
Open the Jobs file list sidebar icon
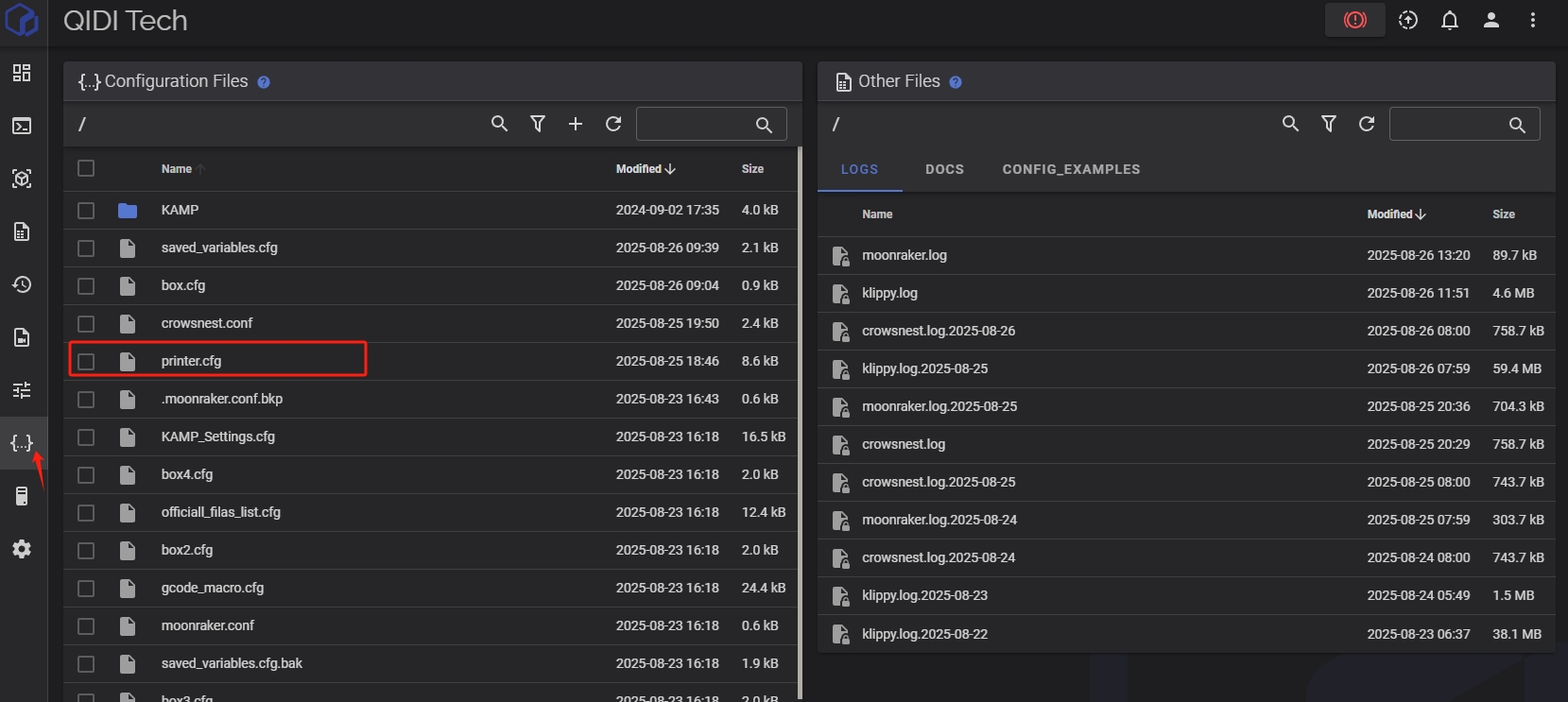(22, 231)
